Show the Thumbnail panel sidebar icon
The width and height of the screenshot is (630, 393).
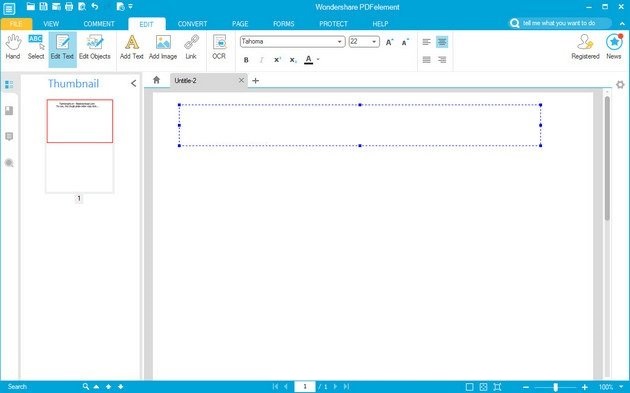click(x=9, y=84)
